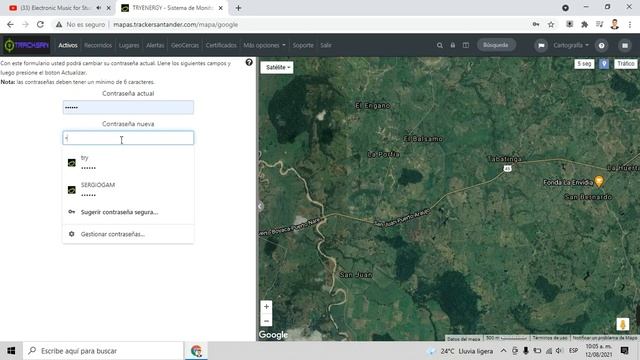The height and width of the screenshot is (360, 640).
Task: Click the Google logo on map
Action: 273,335
